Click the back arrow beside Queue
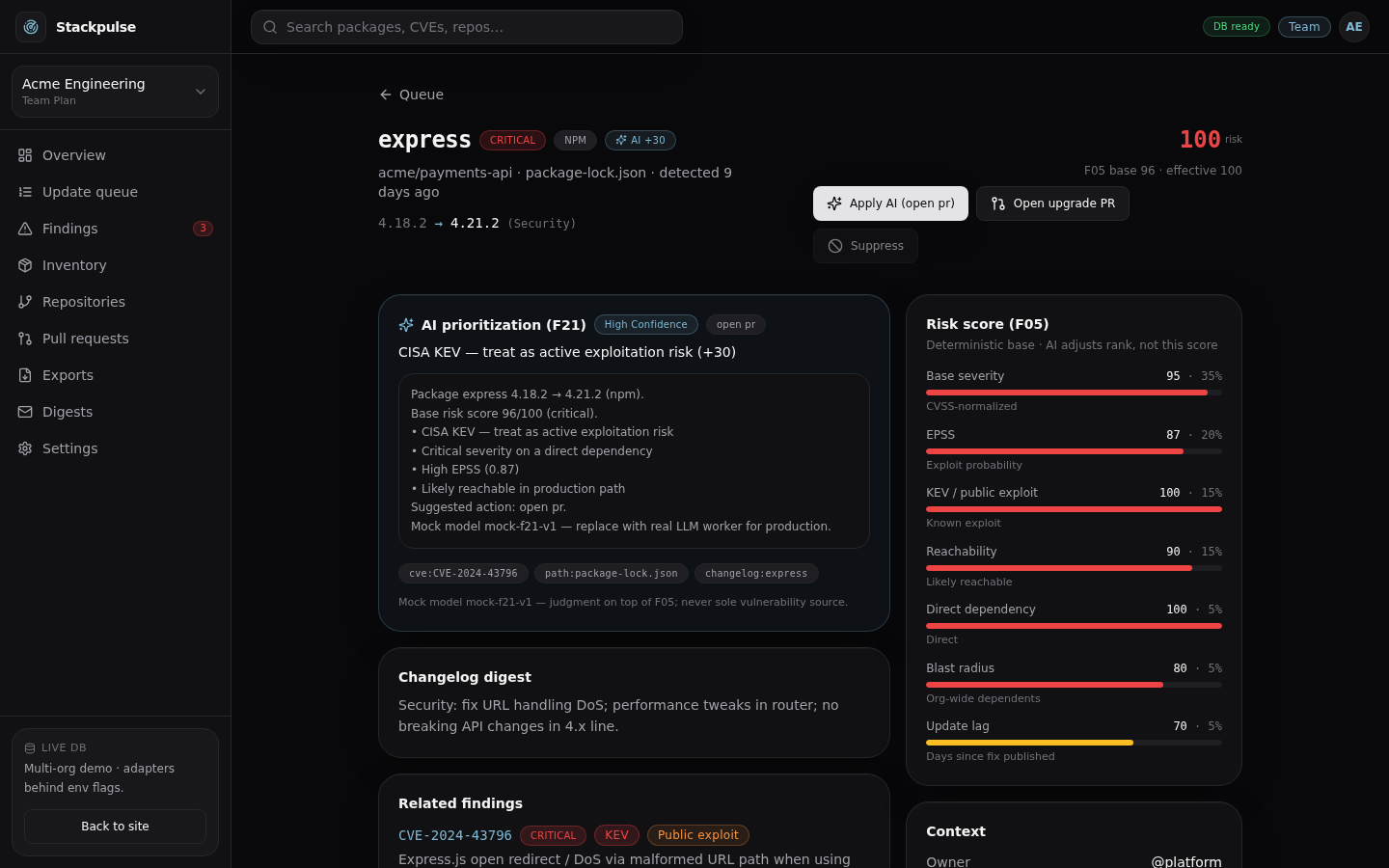Image resolution: width=1389 pixels, height=868 pixels. click(386, 95)
